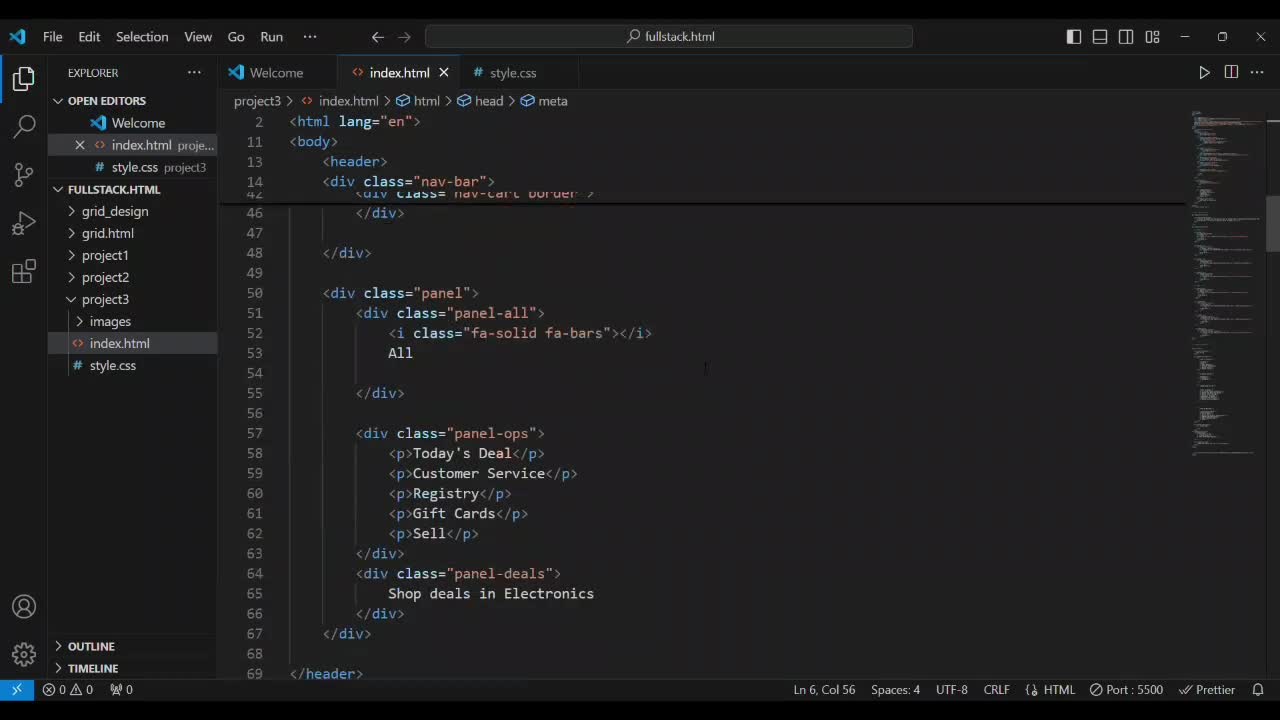Viewport: 1280px width, 720px height.
Task: Change indentation Spaces: 4
Action: pyautogui.click(x=895, y=689)
